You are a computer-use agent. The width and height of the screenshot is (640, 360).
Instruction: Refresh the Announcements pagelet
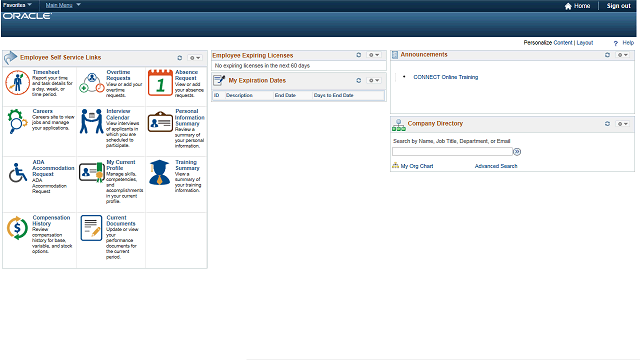click(x=607, y=55)
